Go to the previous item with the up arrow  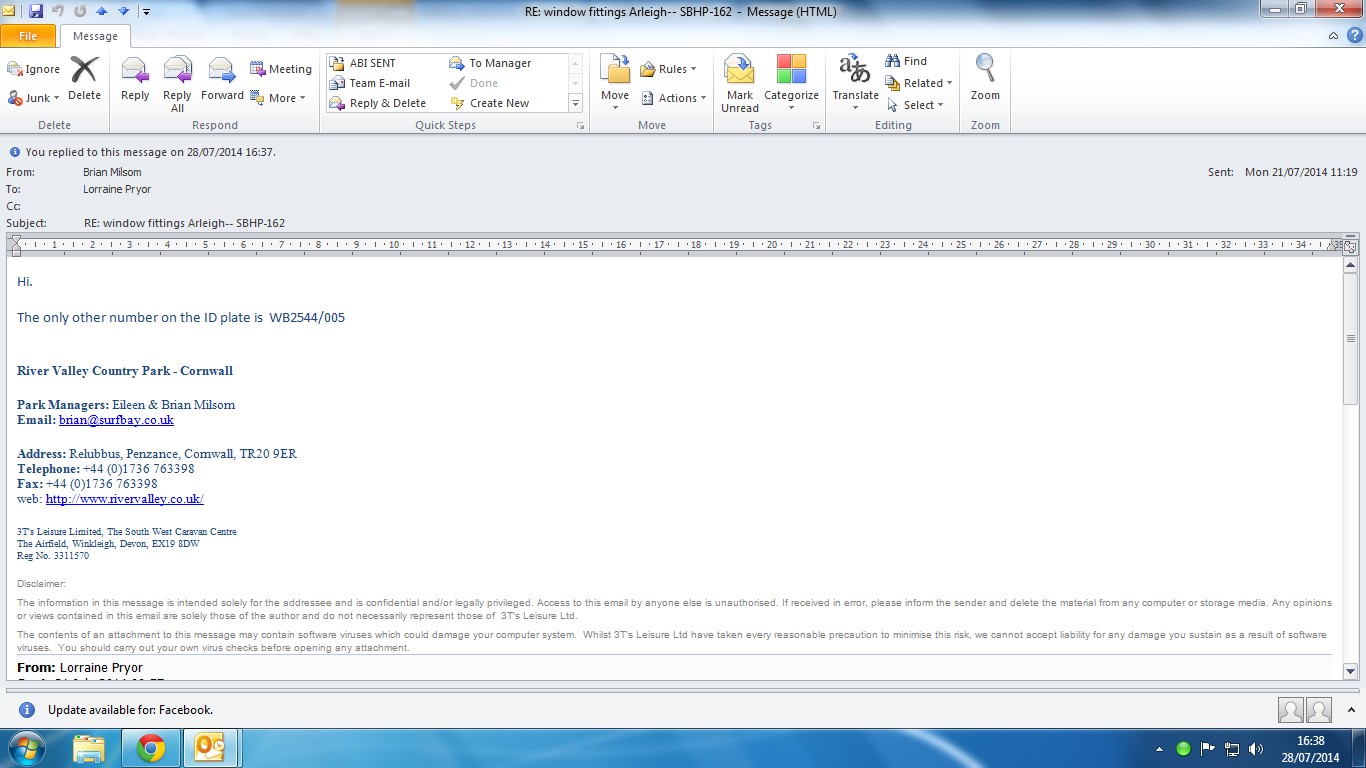tap(102, 12)
